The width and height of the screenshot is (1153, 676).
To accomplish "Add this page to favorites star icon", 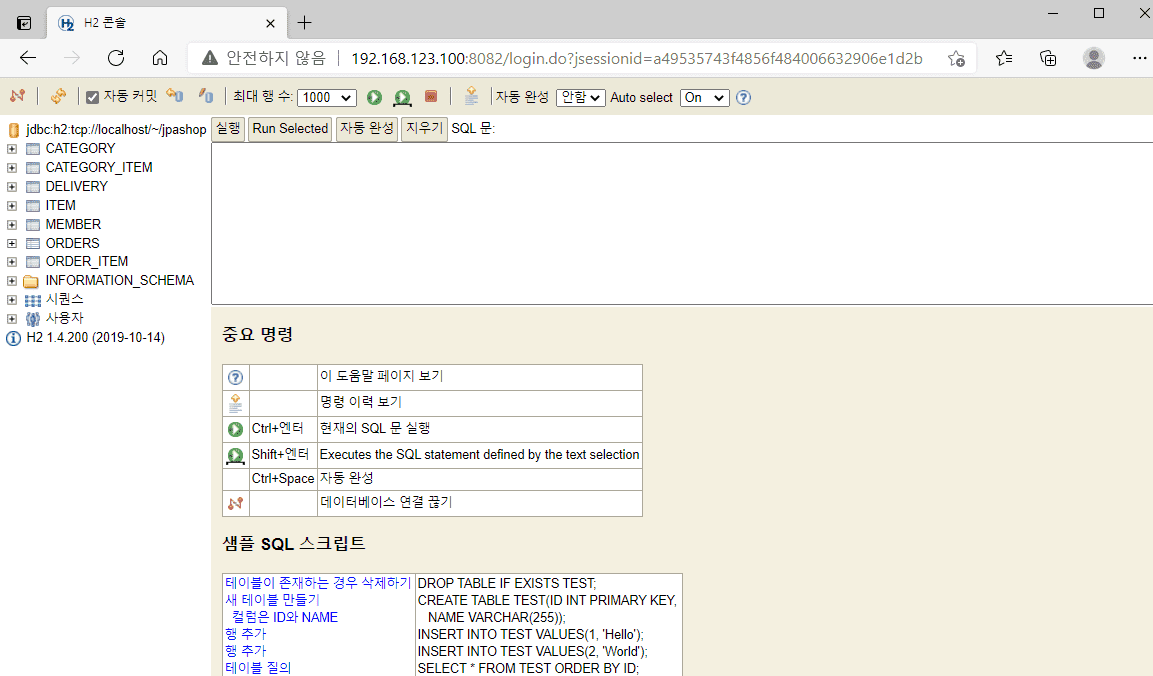I will point(956,59).
